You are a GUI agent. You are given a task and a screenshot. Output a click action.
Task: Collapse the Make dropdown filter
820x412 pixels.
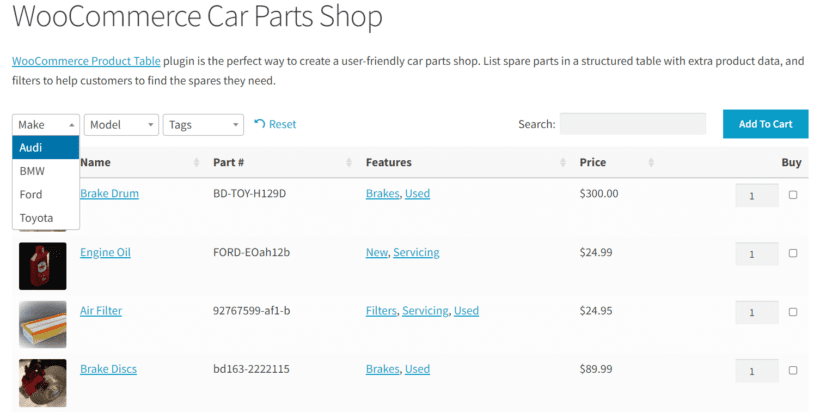tap(46, 124)
